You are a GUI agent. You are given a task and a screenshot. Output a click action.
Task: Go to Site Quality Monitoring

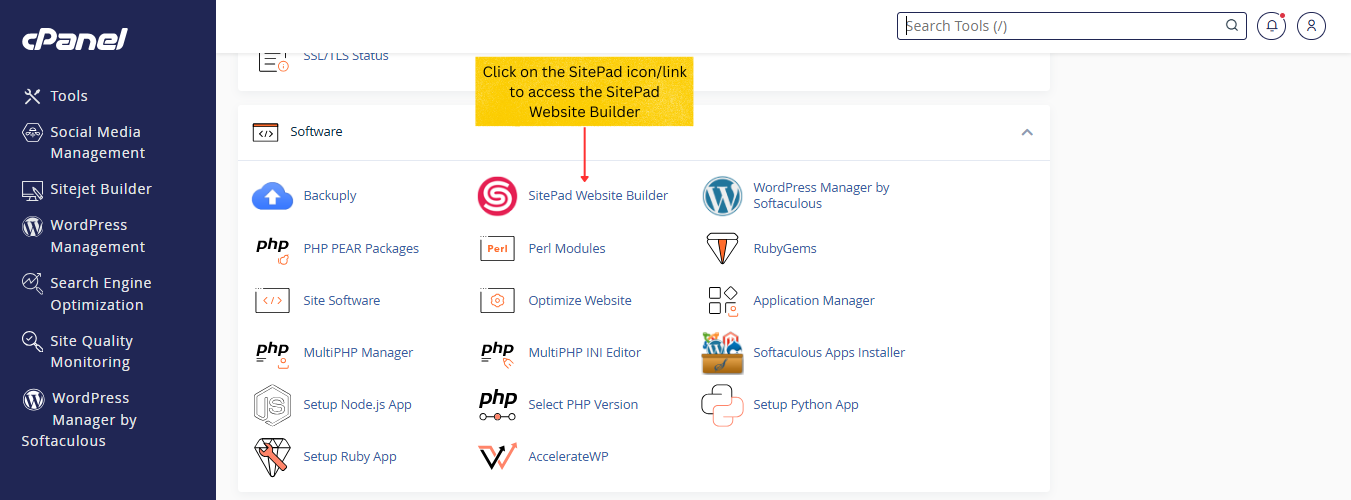tap(90, 351)
